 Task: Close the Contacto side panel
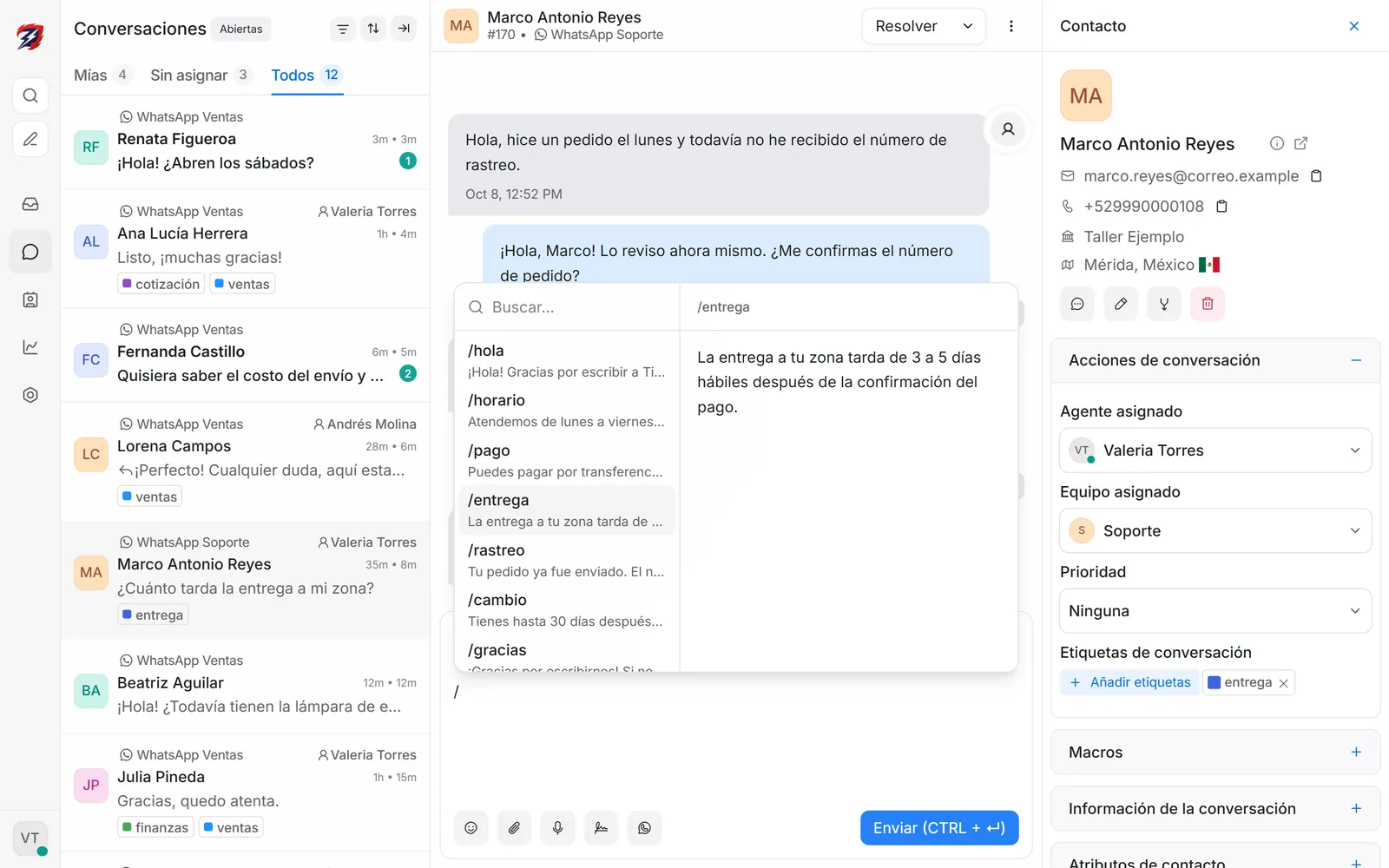1354,26
